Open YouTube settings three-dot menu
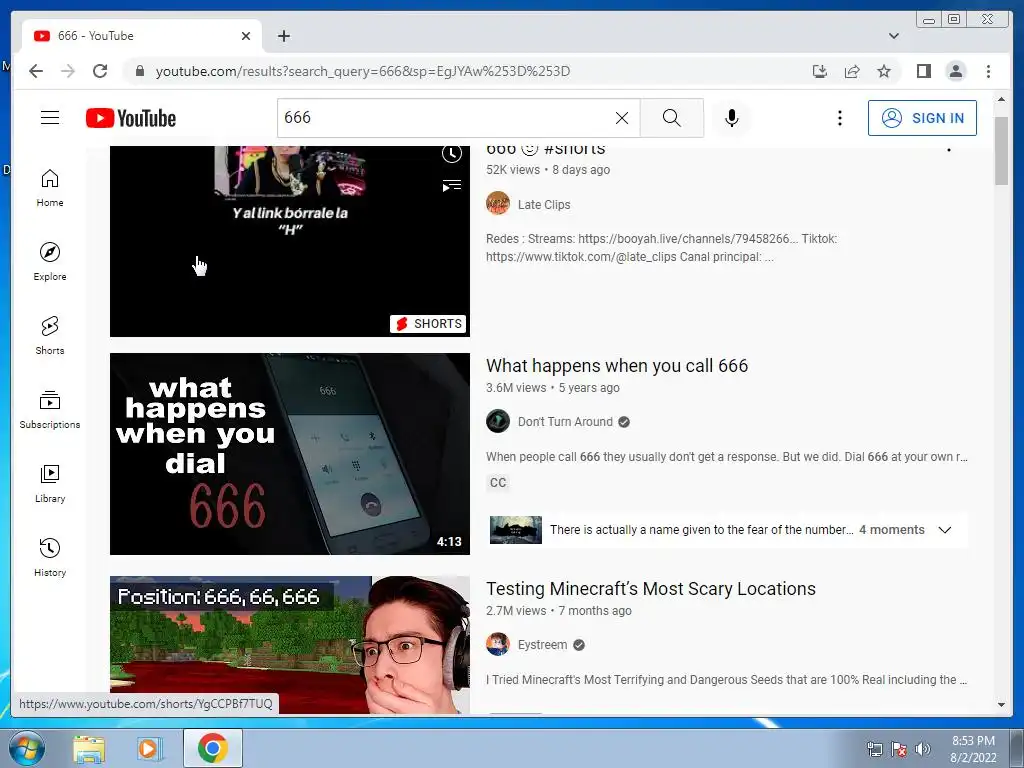 (840, 118)
